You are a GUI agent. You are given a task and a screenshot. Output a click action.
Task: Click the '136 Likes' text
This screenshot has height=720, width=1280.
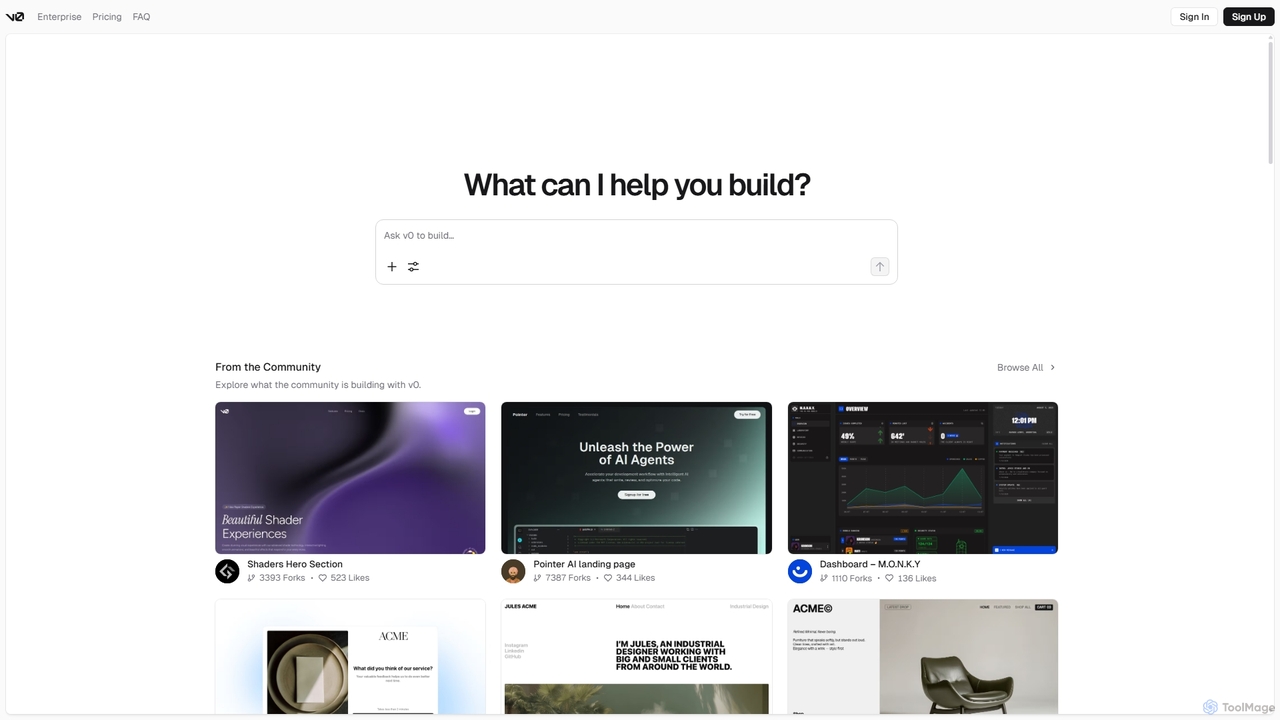[917, 578]
